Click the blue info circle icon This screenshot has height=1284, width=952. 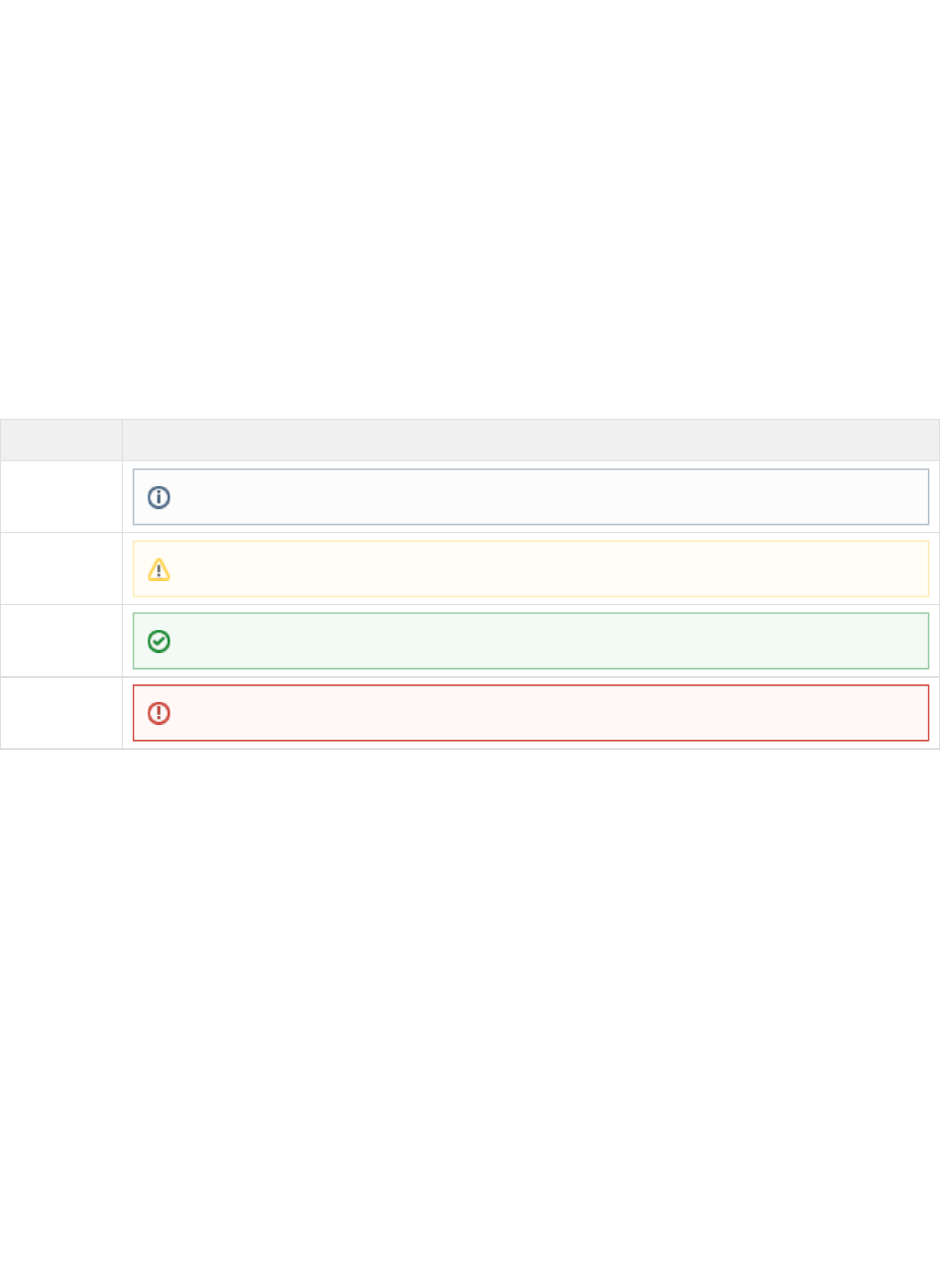tap(159, 497)
